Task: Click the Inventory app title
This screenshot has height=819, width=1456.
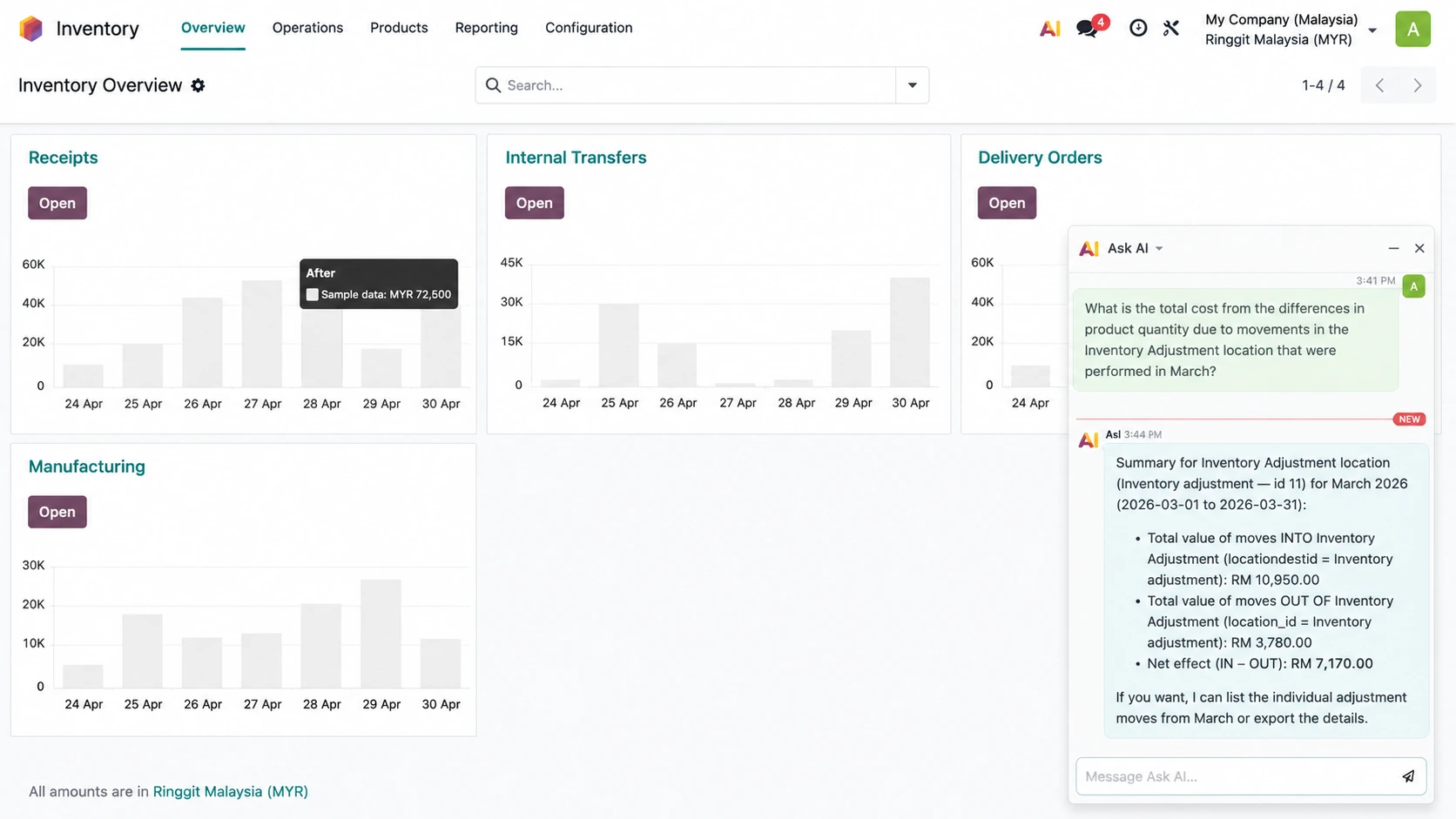Action: pos(98,29)
